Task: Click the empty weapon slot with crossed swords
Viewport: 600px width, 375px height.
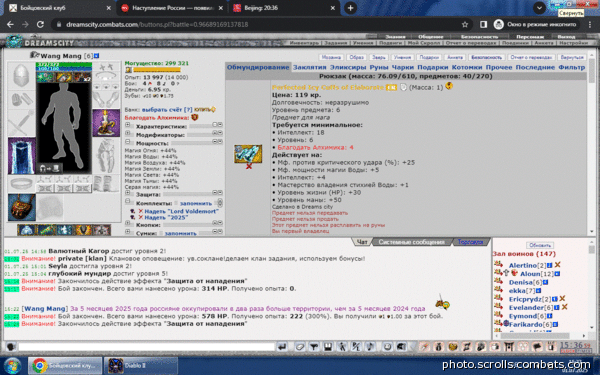Action: 21,123
